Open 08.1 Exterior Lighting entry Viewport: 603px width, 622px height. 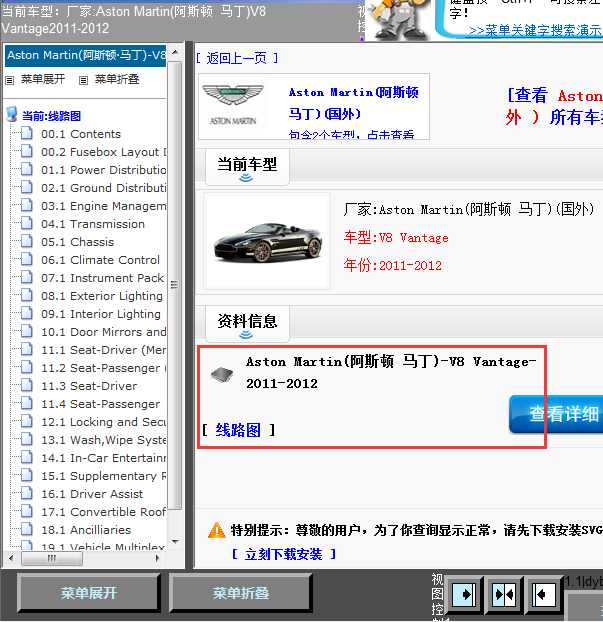tap(102, 296)
